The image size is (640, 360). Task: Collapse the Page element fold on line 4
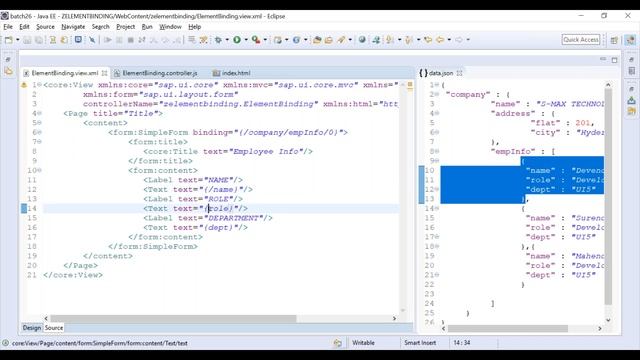[x=40, y=113]
